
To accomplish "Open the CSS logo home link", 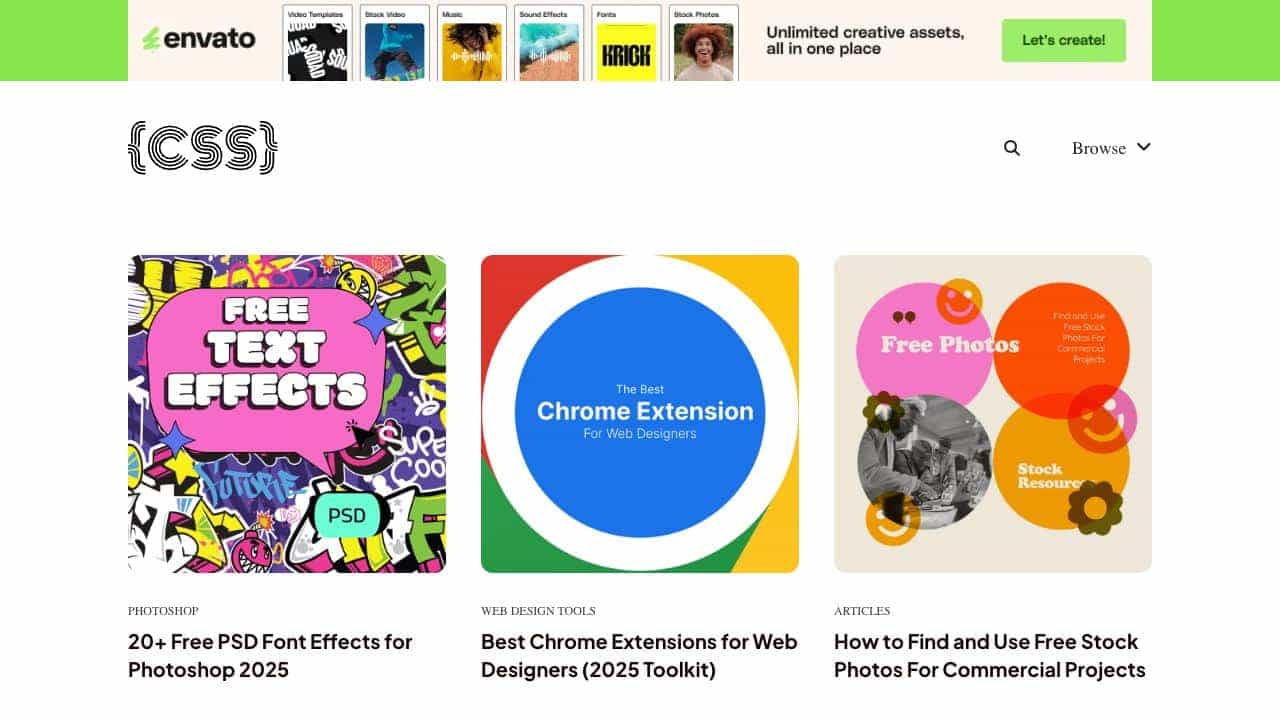I will click(x=203, y=148).
